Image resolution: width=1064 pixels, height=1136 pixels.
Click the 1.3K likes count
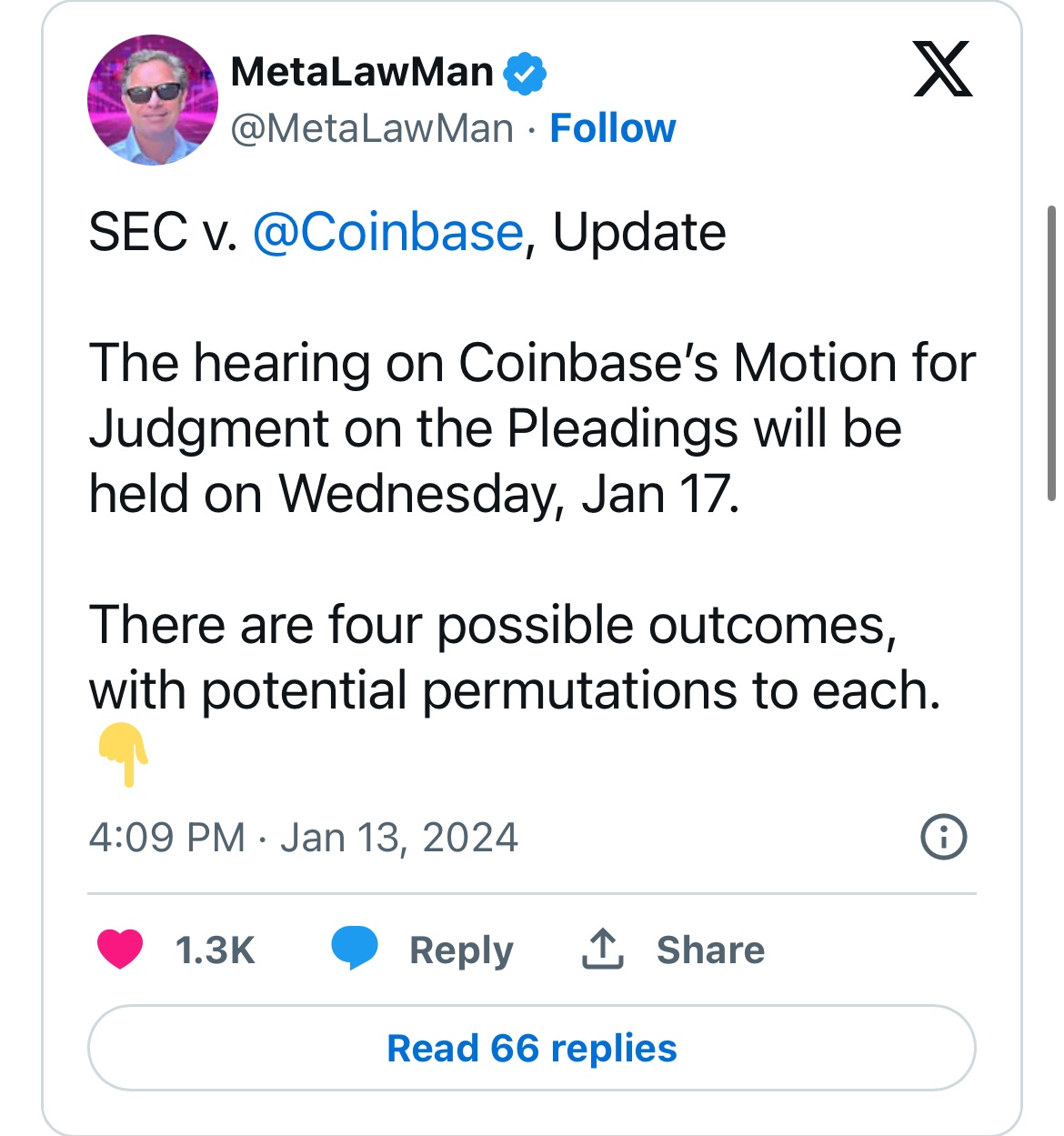click(215, 950)
